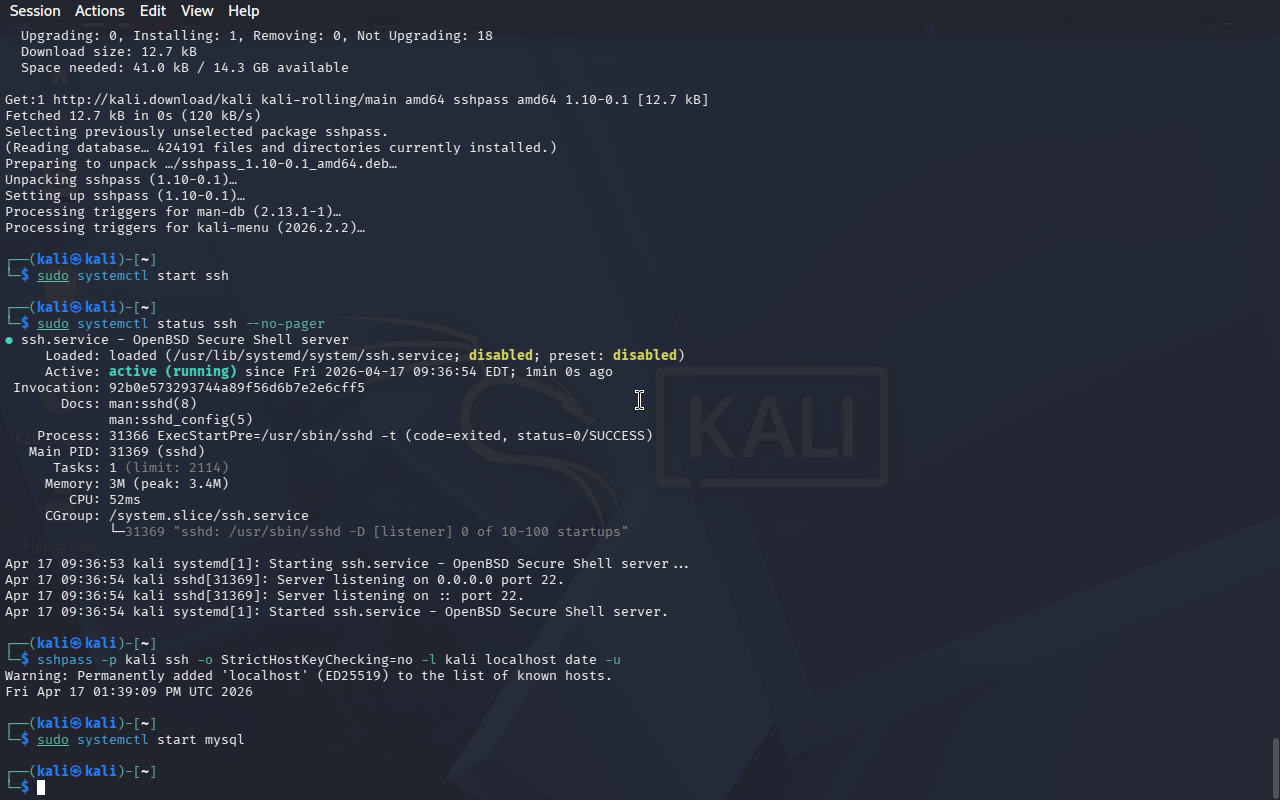Open the Help menu
This screenshot has width=1280, height=800.
(244, 11)
